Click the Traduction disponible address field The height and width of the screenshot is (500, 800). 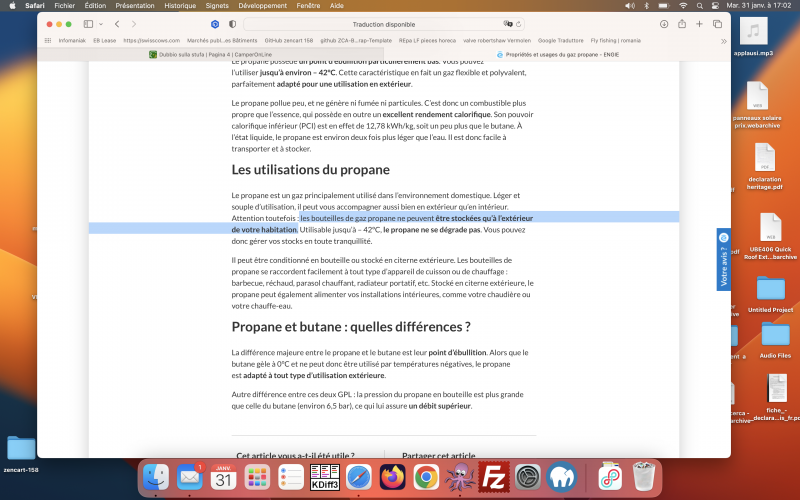(384, 24)
